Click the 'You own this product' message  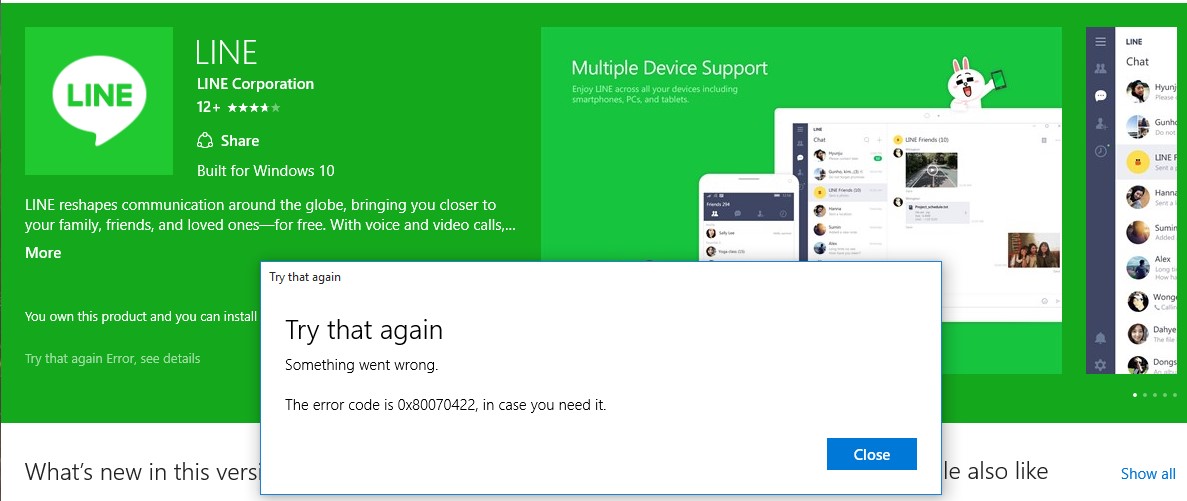[142, 316]
